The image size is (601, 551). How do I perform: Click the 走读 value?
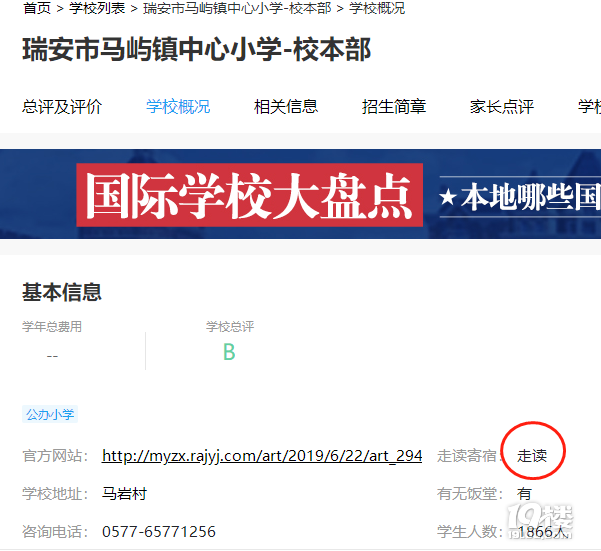[532, 456]
